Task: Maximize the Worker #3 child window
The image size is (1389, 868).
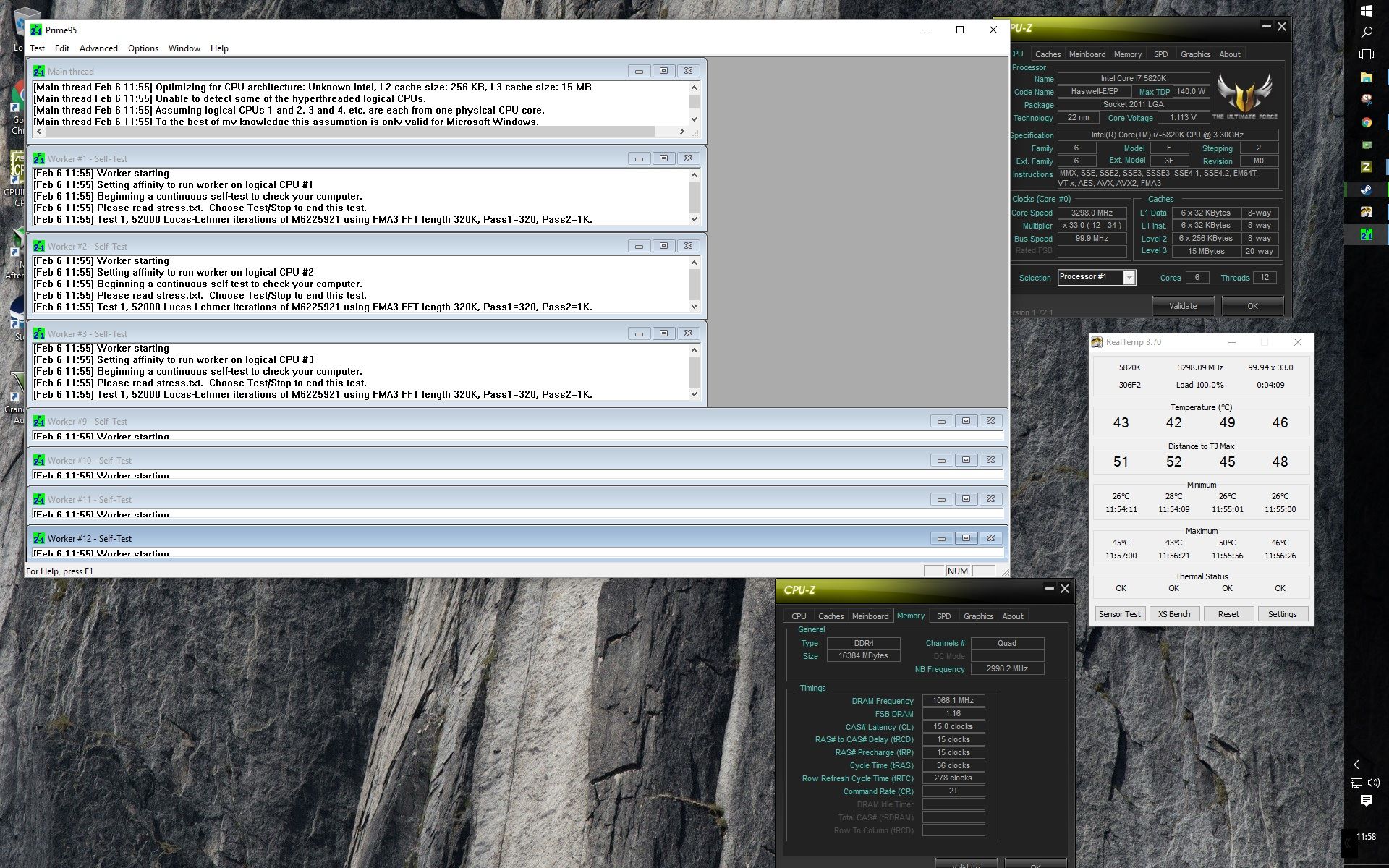Action: pyautogui.click(x=663, y=333)
